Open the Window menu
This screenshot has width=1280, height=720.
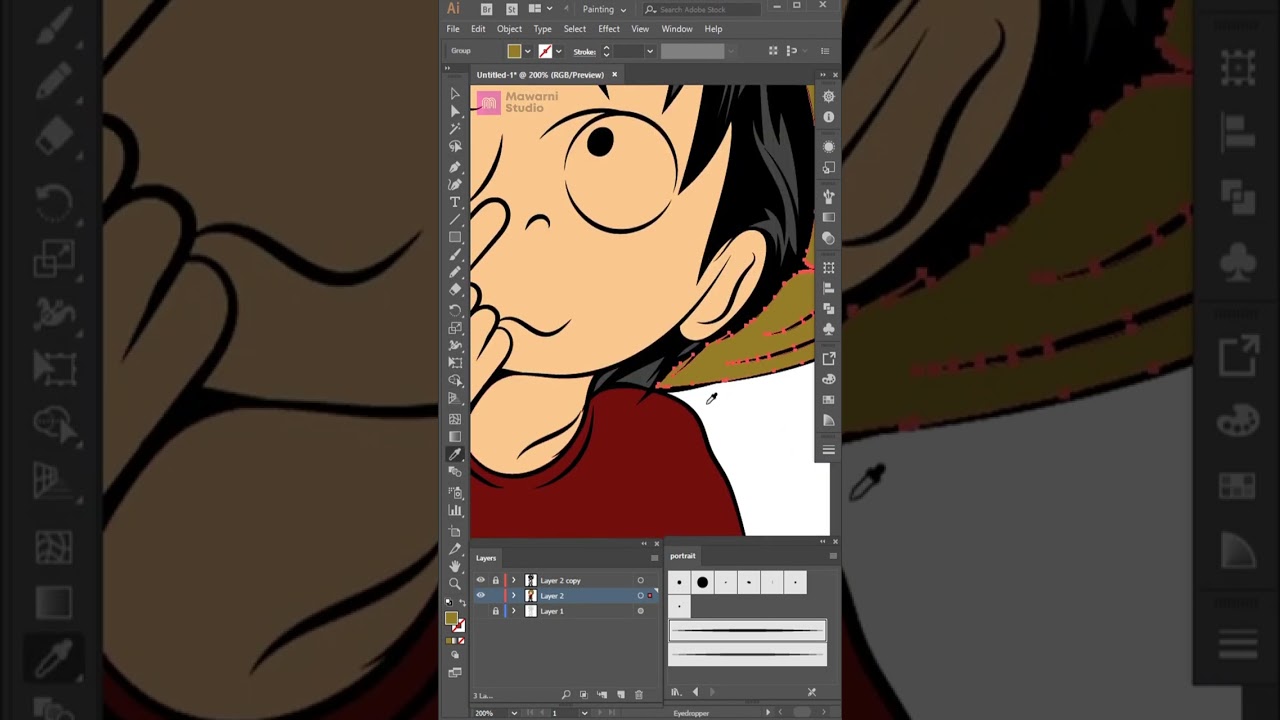click(677, 29)
